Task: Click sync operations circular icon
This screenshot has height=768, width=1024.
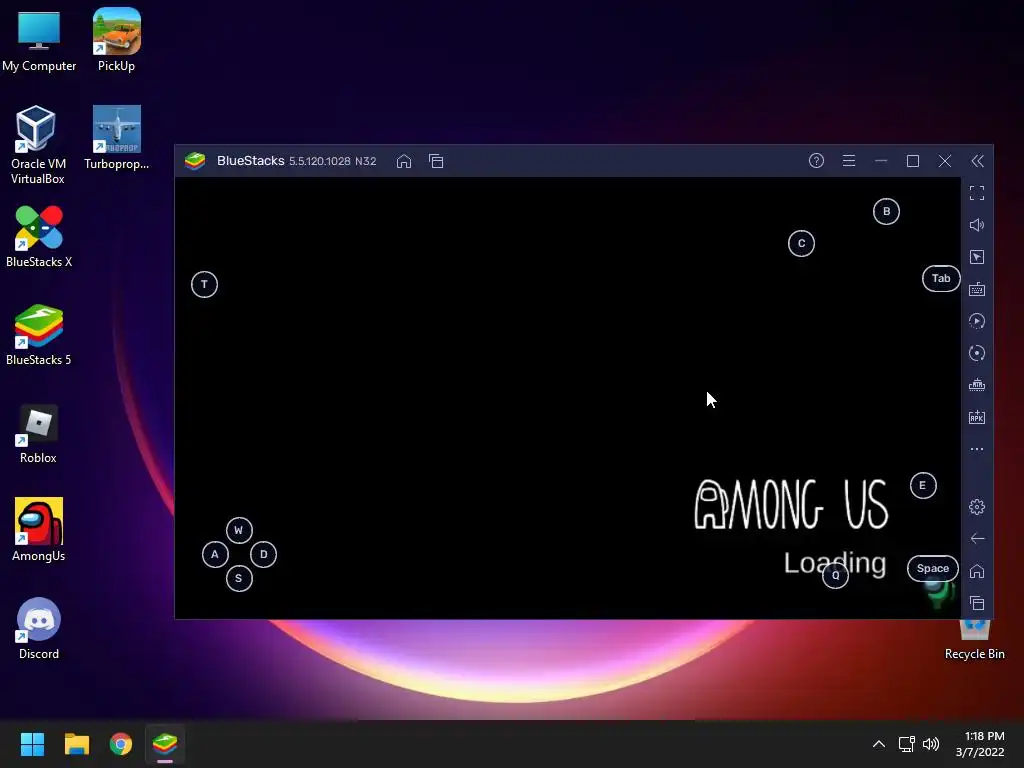Action: pyautogui.click(x=976, y=353)
